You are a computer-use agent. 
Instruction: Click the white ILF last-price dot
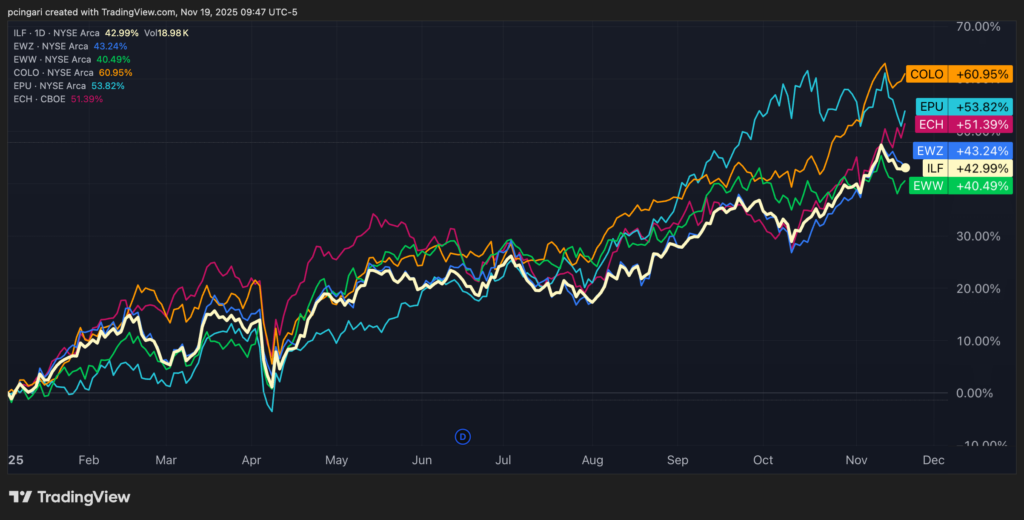[x=905, y=167]
